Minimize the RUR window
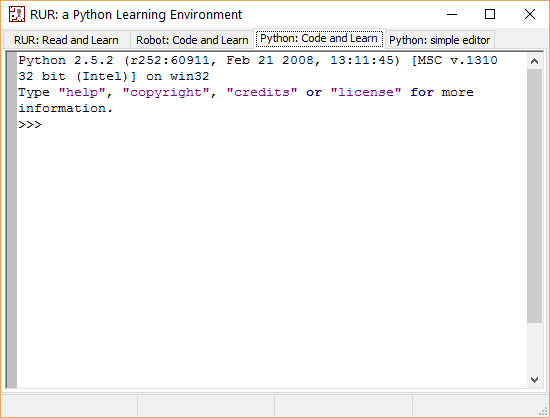Screen dimensions: 550x418 pos(452,14)
